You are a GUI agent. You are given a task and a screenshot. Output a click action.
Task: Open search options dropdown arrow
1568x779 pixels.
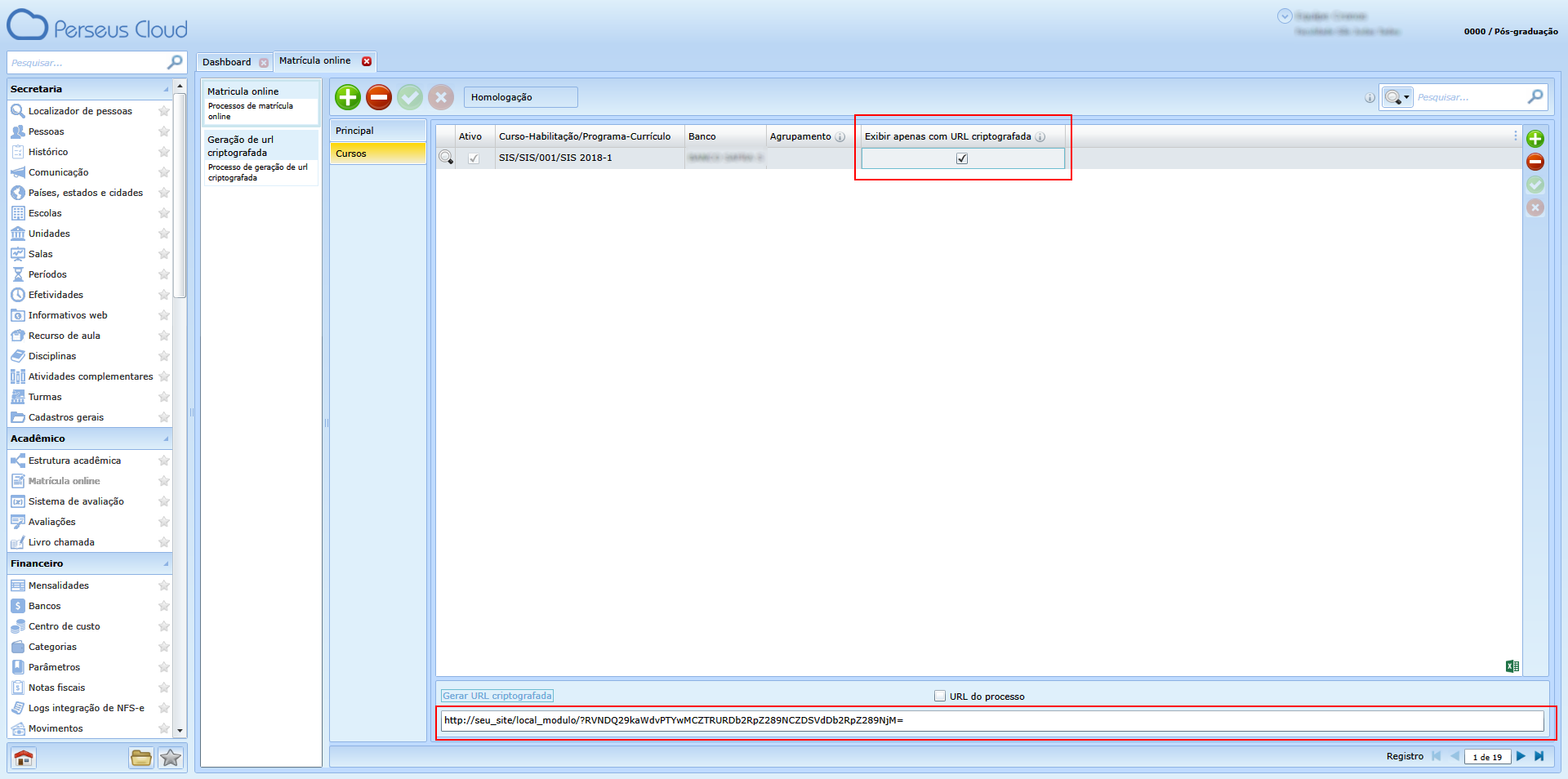coord(1406,97)
